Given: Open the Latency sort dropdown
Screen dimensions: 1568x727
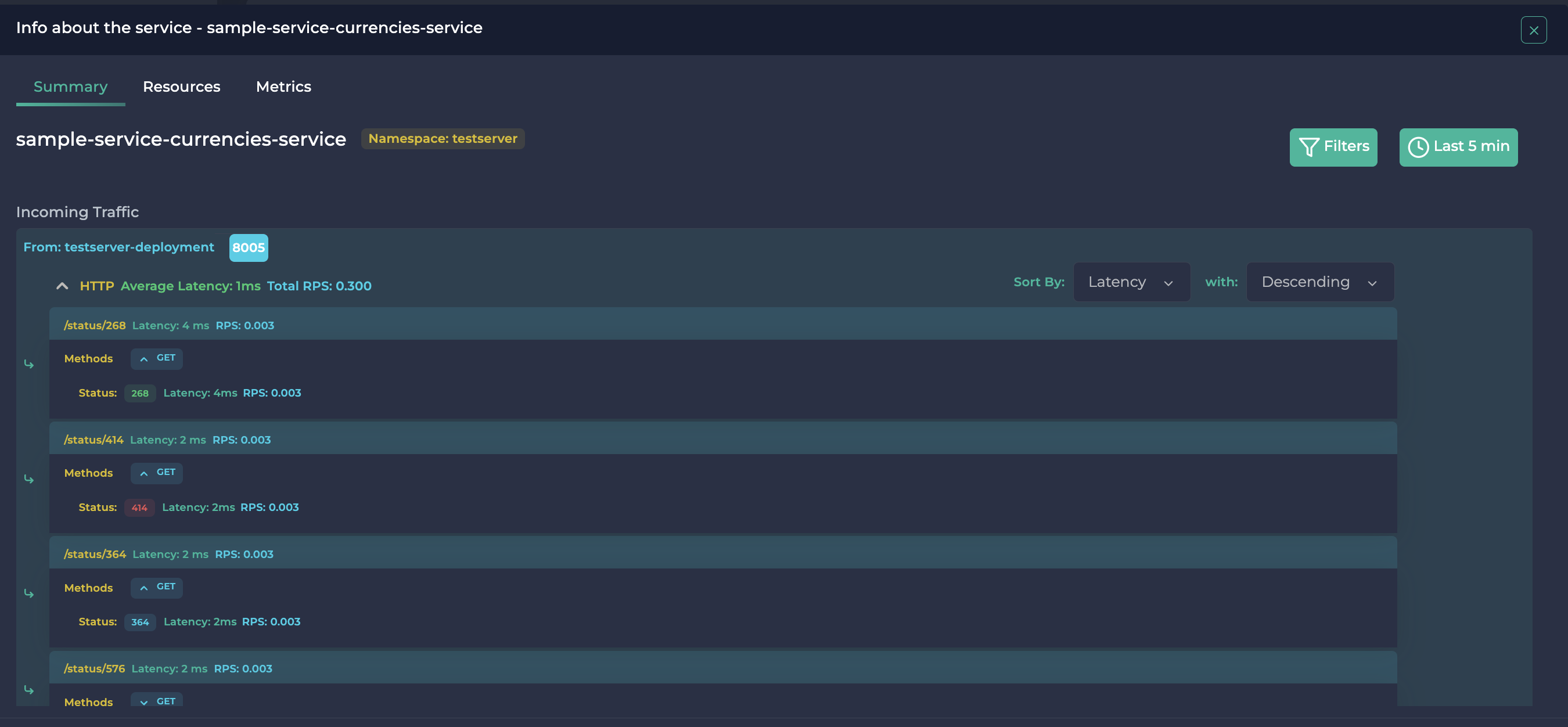Looking at the screenshot, I should pyautogui.click(x=1131, y=282).
